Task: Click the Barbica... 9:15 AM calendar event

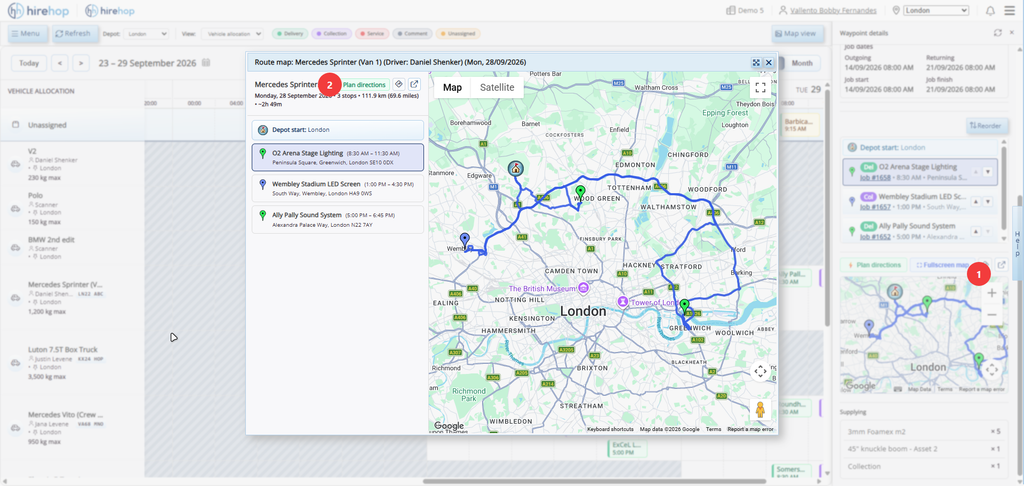Action: point(799,125)
